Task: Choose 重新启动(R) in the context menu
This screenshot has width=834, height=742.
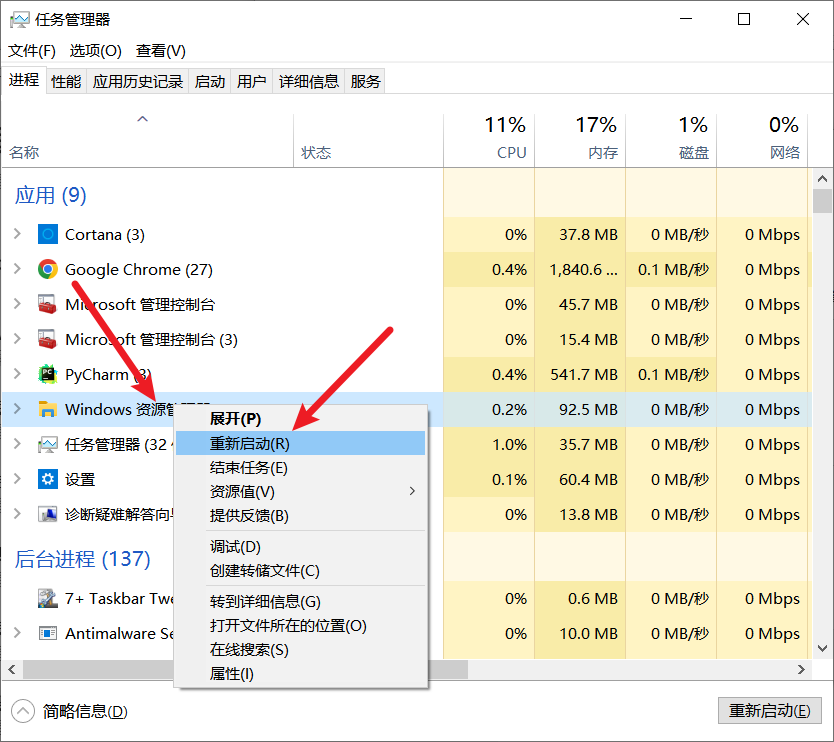Action: (301, 443)
